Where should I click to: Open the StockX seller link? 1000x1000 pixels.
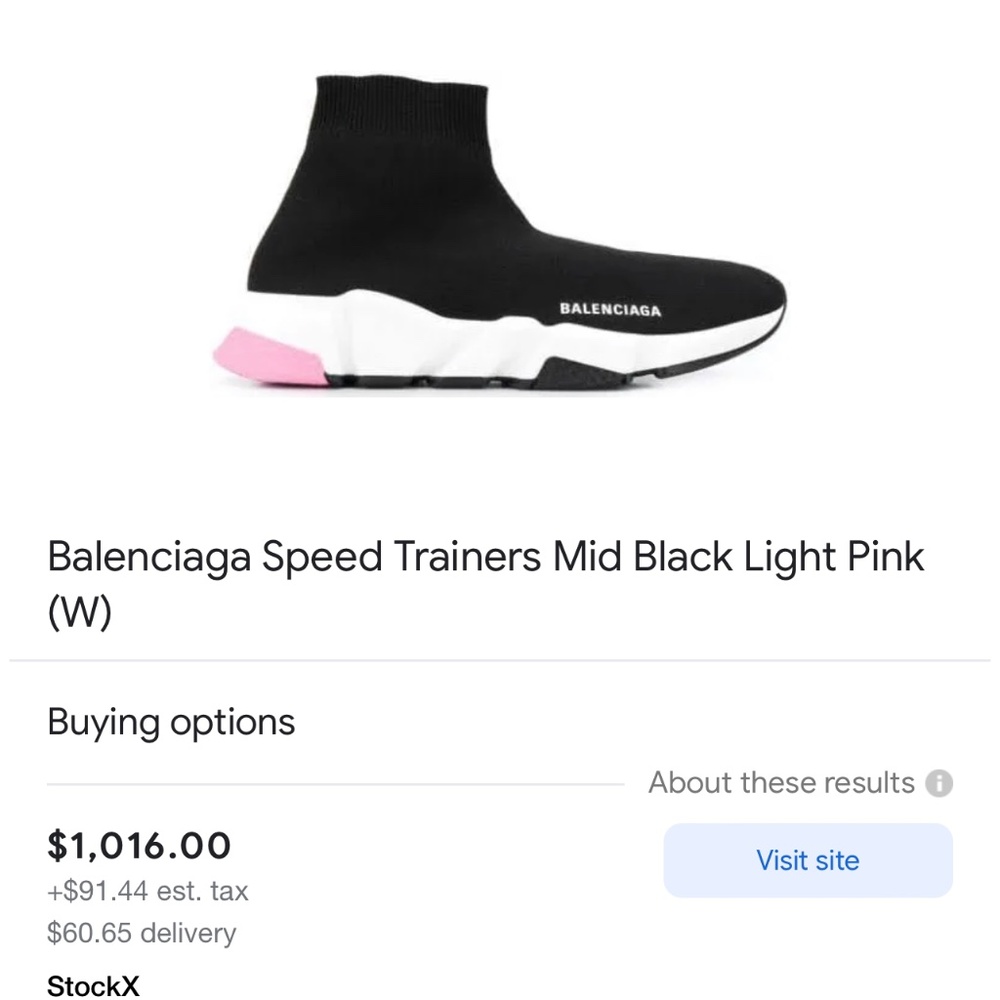91,986
